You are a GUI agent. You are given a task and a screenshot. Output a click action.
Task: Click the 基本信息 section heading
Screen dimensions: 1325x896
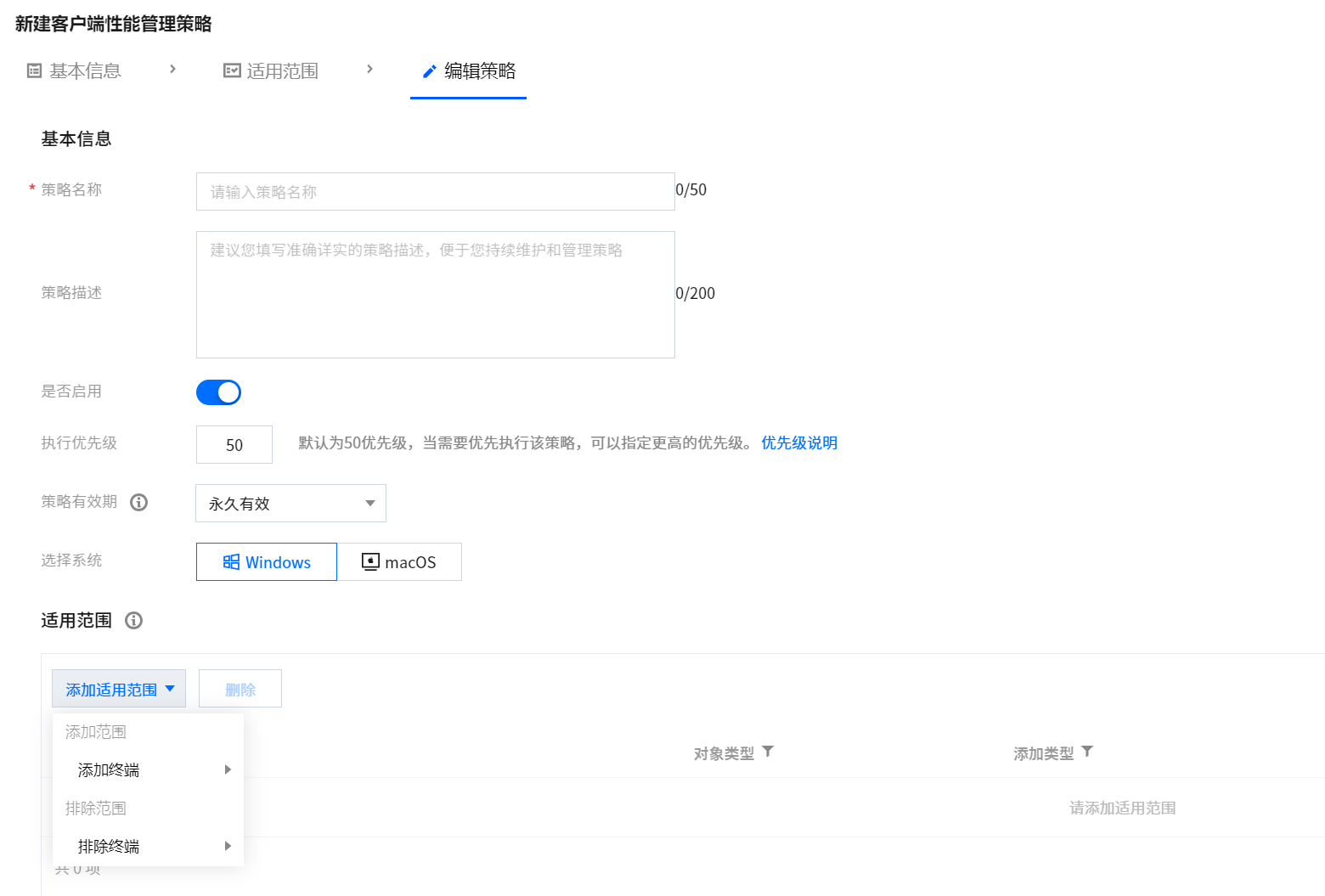[x=76, y=139]
